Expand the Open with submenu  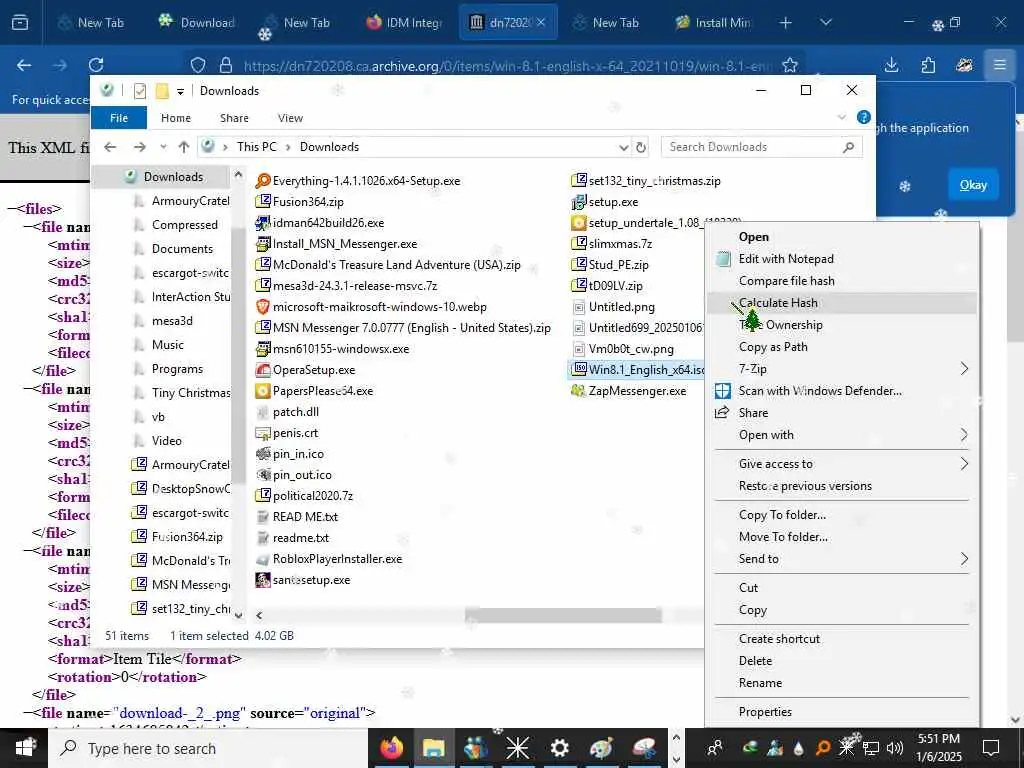964,435
